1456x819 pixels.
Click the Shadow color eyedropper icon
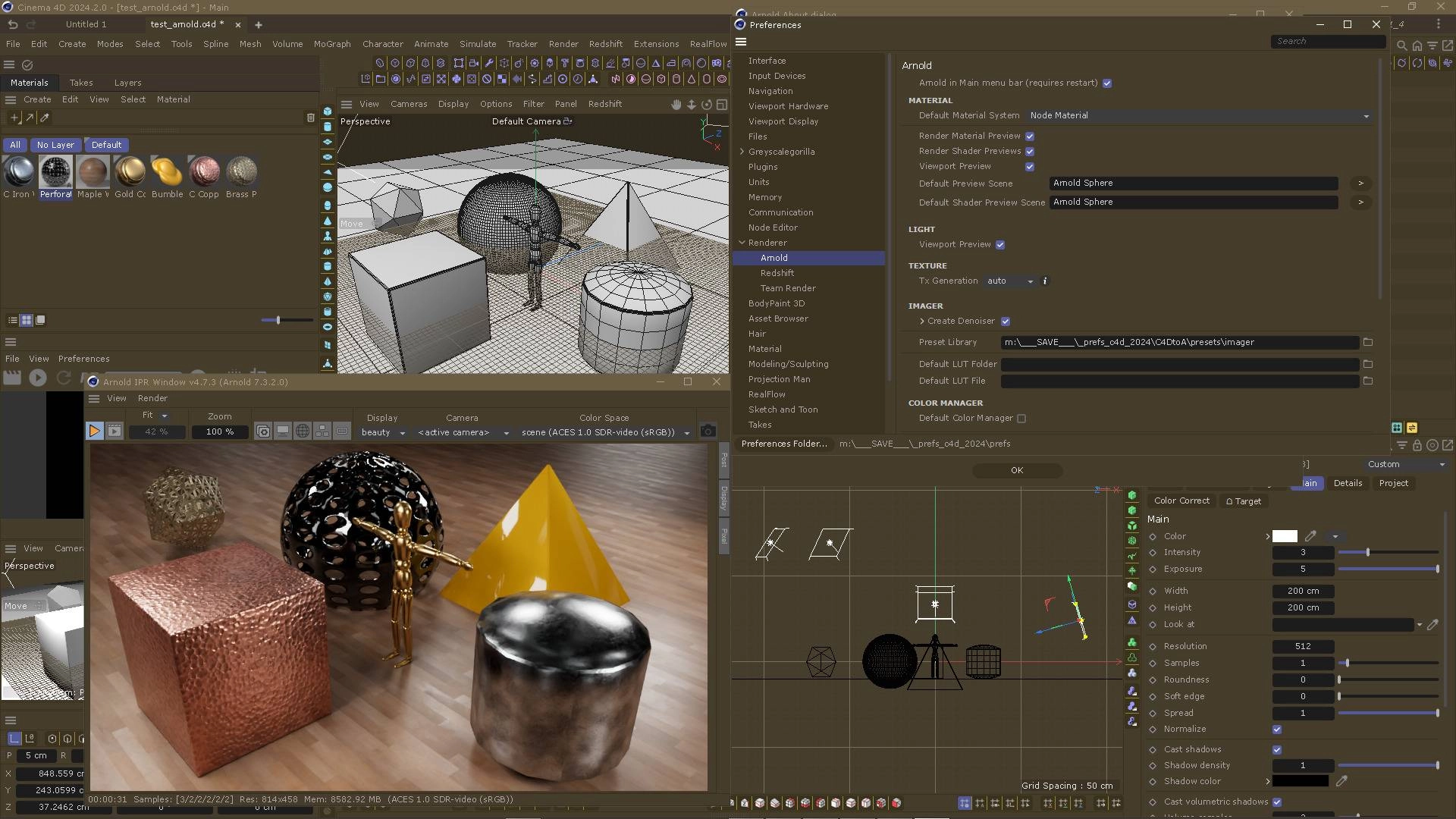1341,781
